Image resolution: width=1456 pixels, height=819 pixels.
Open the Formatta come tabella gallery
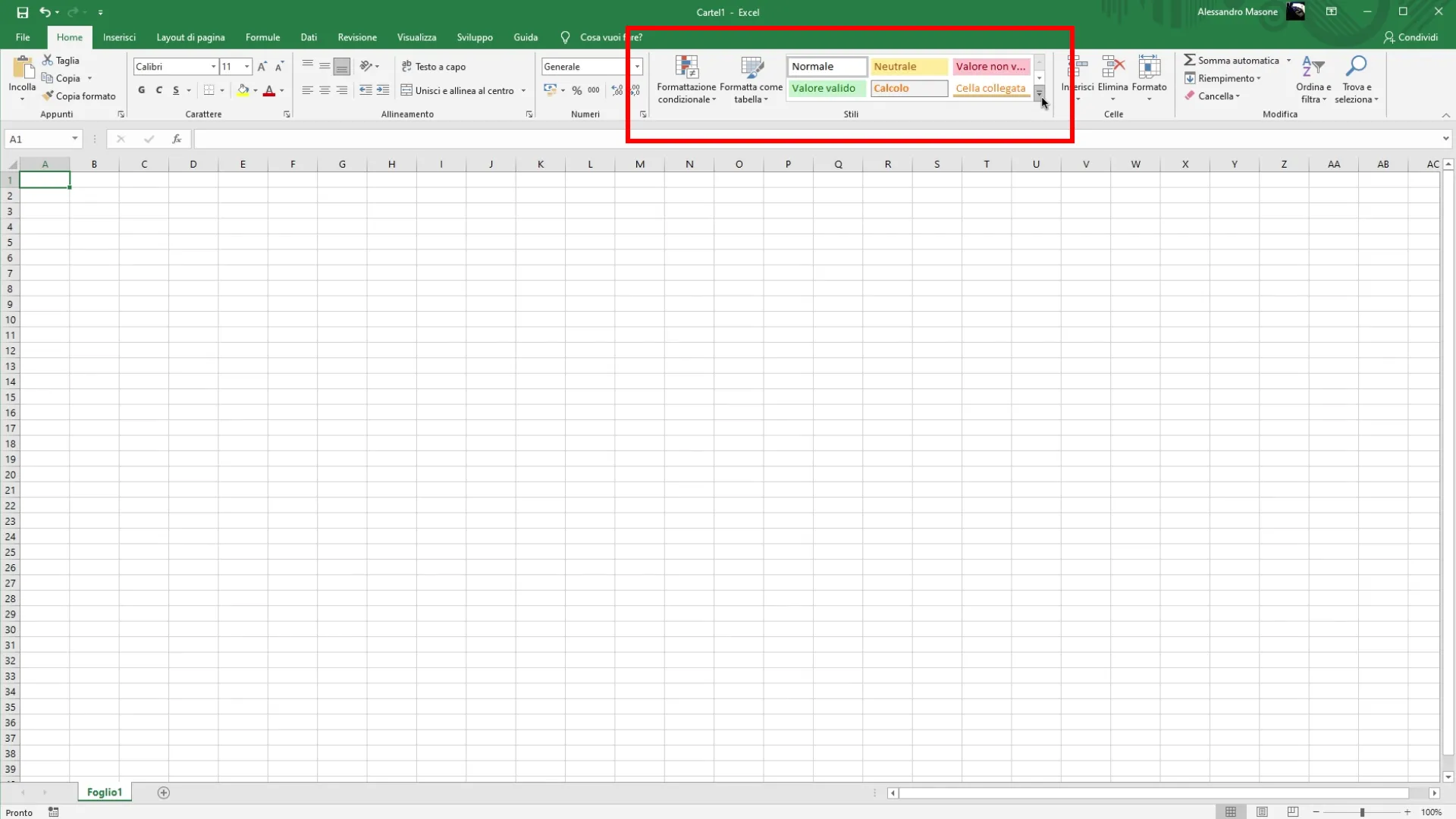[x=751, y=67]
